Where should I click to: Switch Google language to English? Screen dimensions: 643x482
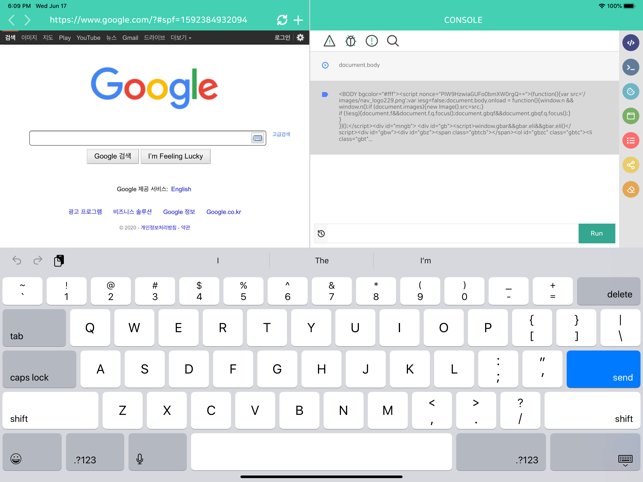point(181,189)
